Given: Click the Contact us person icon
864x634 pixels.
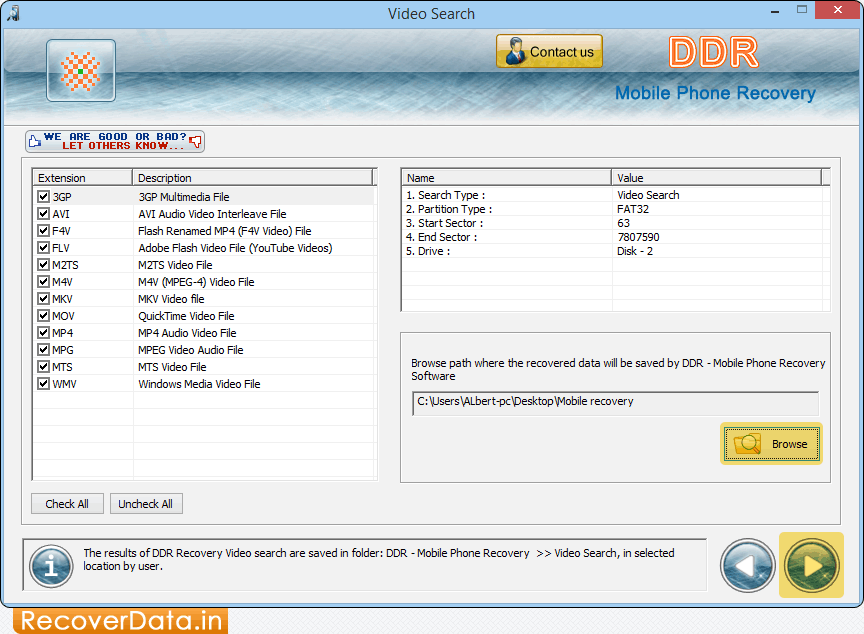Looking at the screenshot, I should (513, 50).
